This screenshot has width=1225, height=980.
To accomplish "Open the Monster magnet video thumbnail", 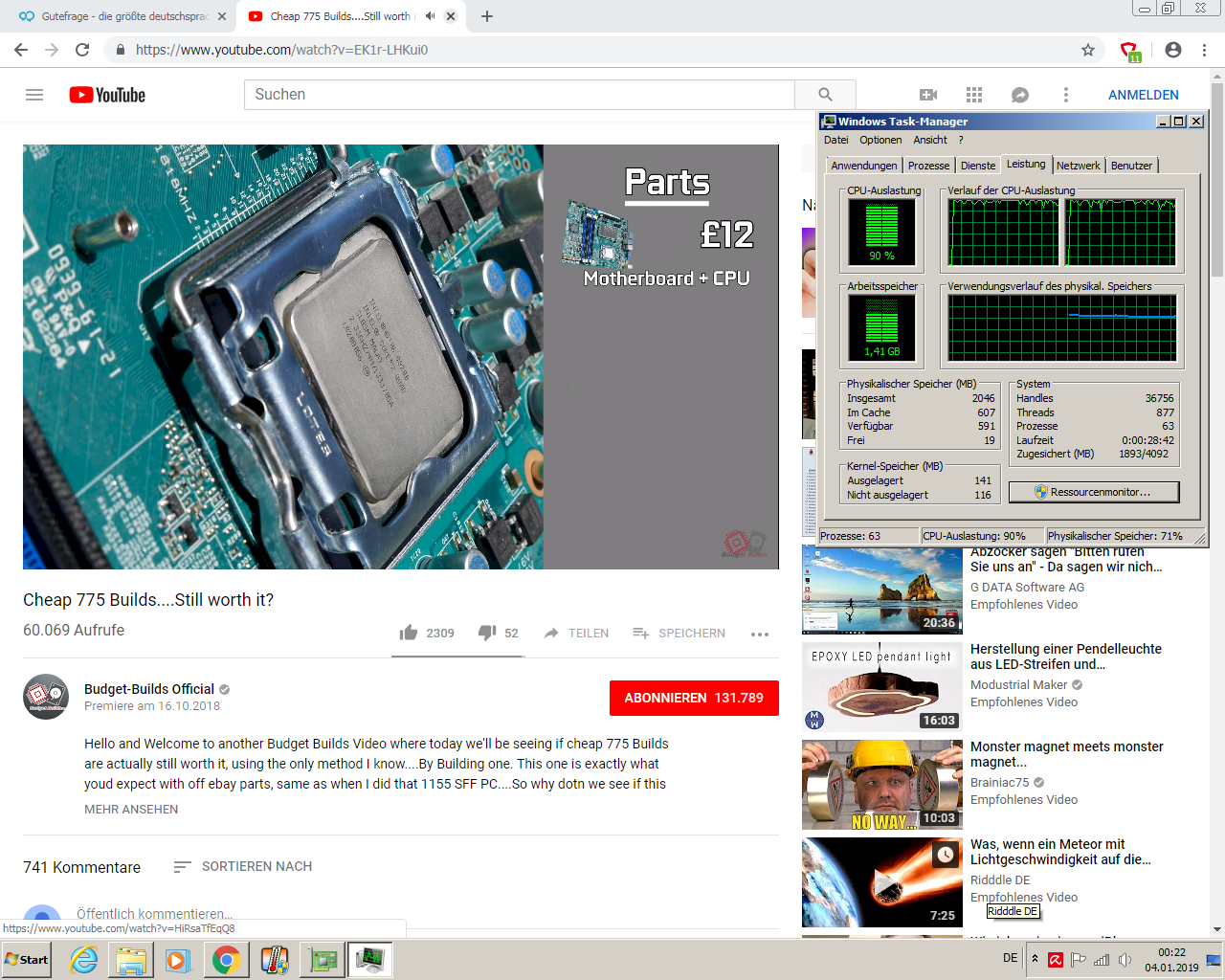I will pos(880,784).
